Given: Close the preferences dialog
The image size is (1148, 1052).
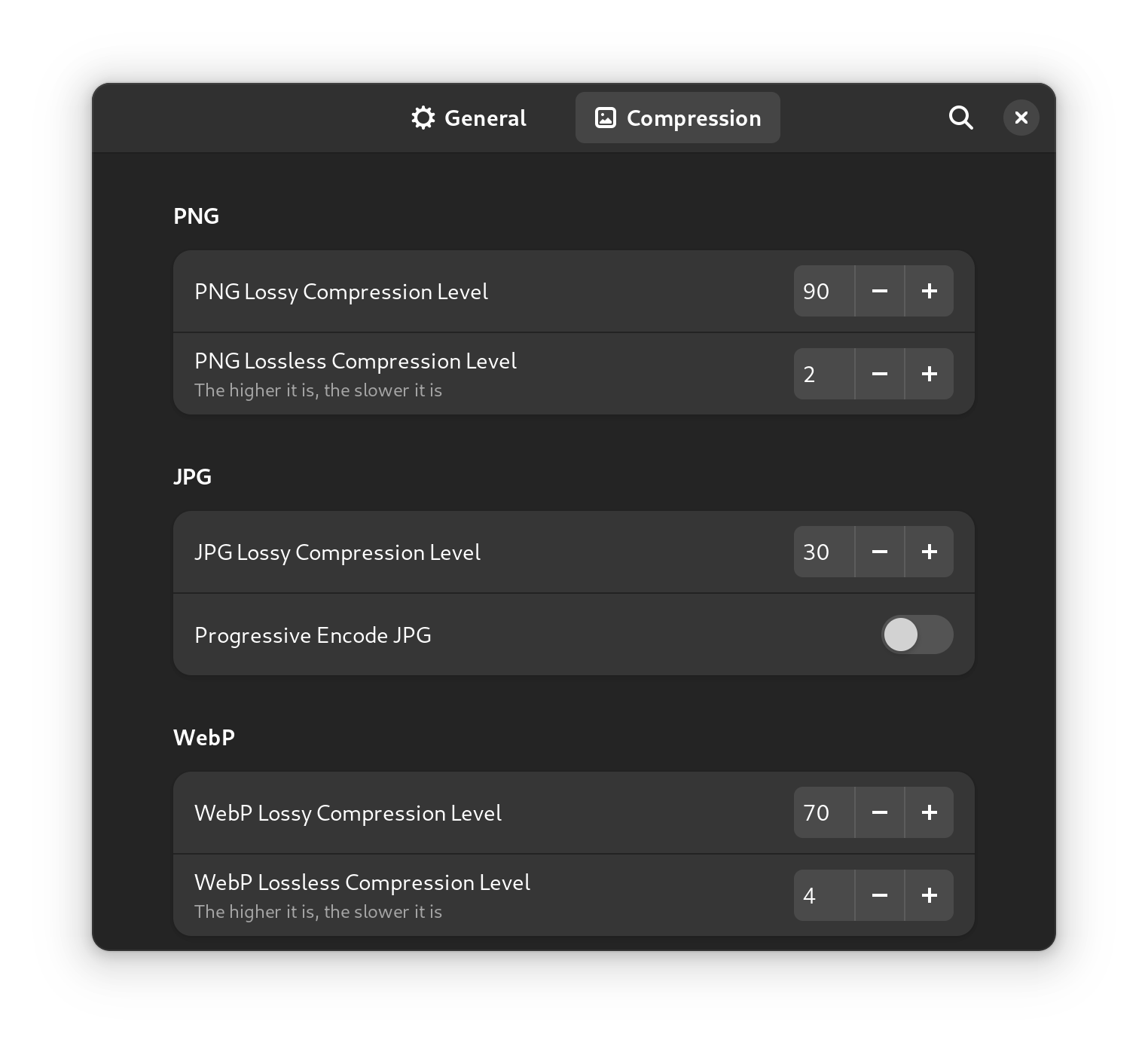Looking at the screenshot, I should pos(1021,118).
